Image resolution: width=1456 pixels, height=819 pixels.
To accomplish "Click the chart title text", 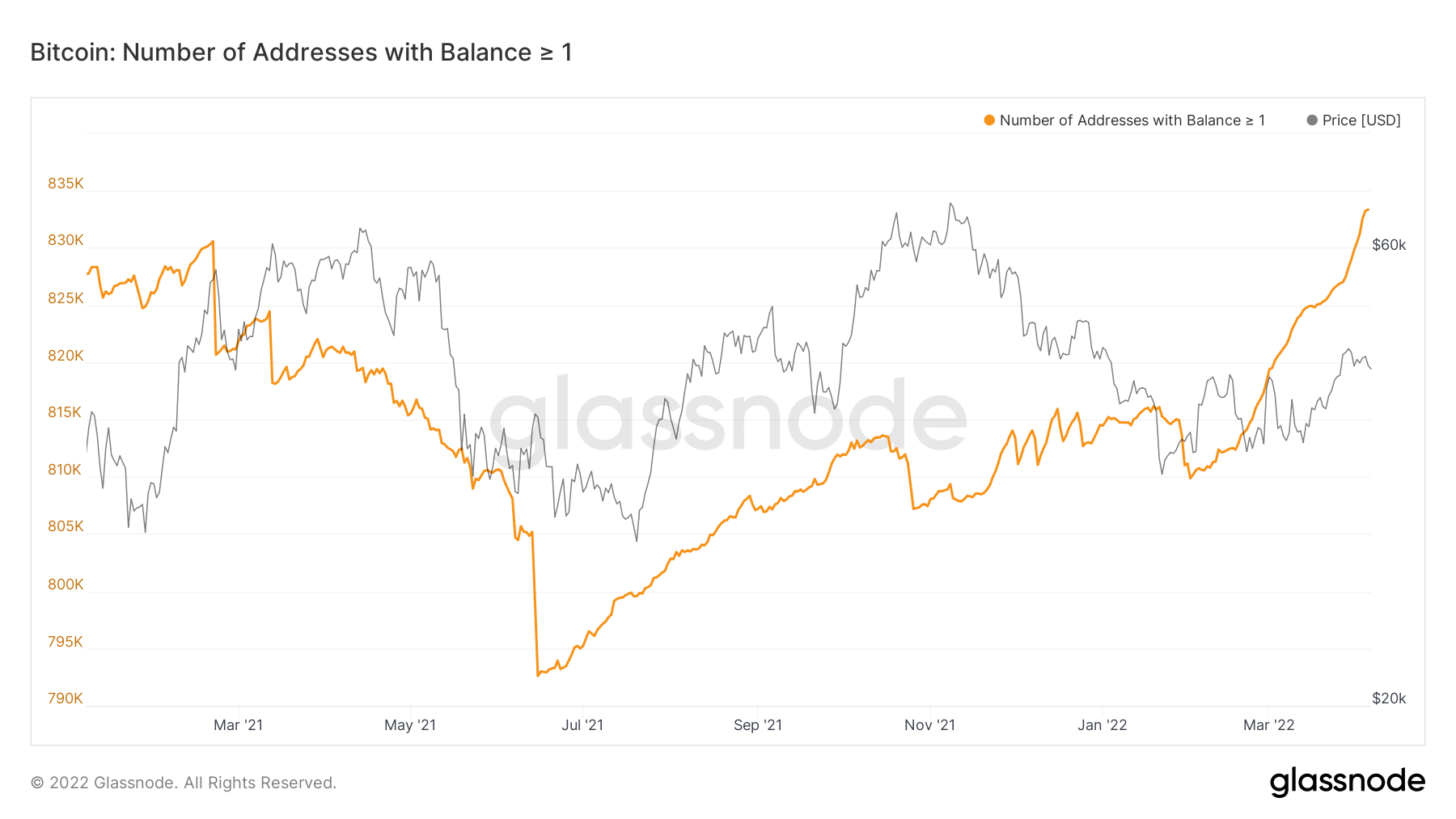I will 301,53.
